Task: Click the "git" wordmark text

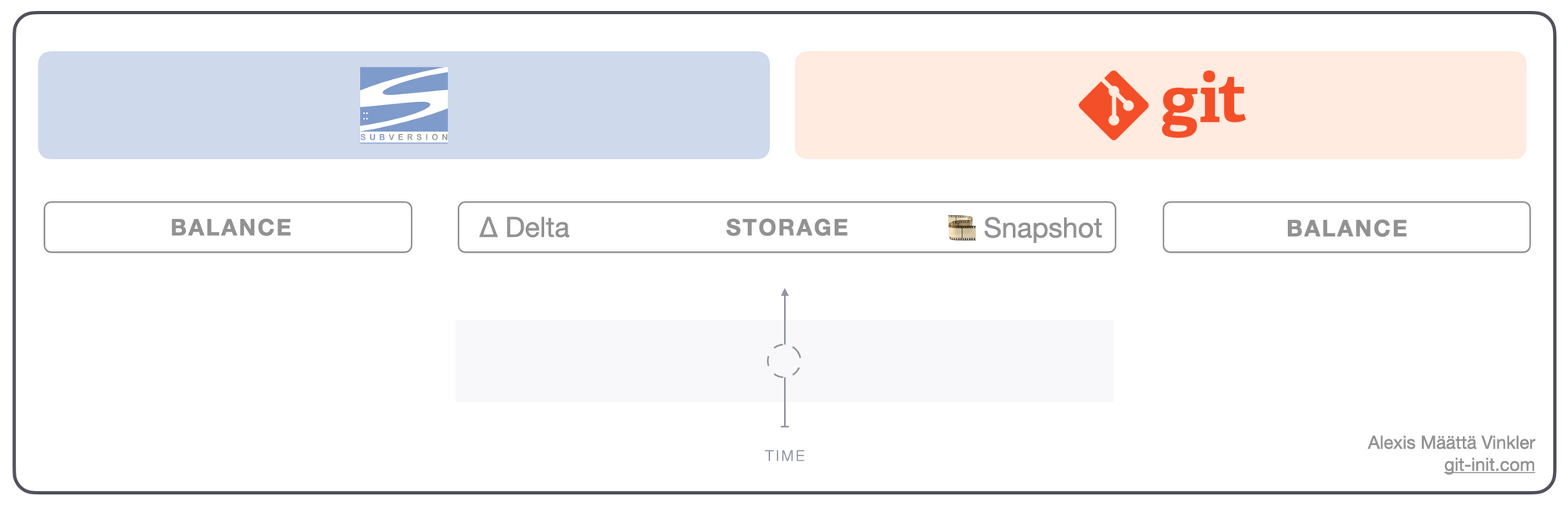Action: [x=1203, y=104]
